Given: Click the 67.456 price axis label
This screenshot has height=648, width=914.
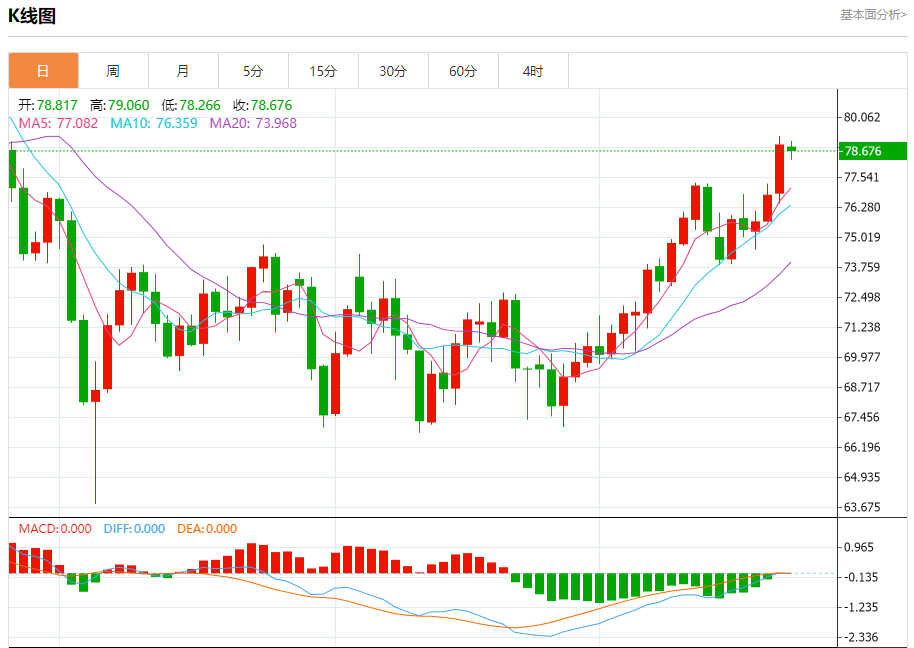Looking at the screenshot, I should coord(862,417).
